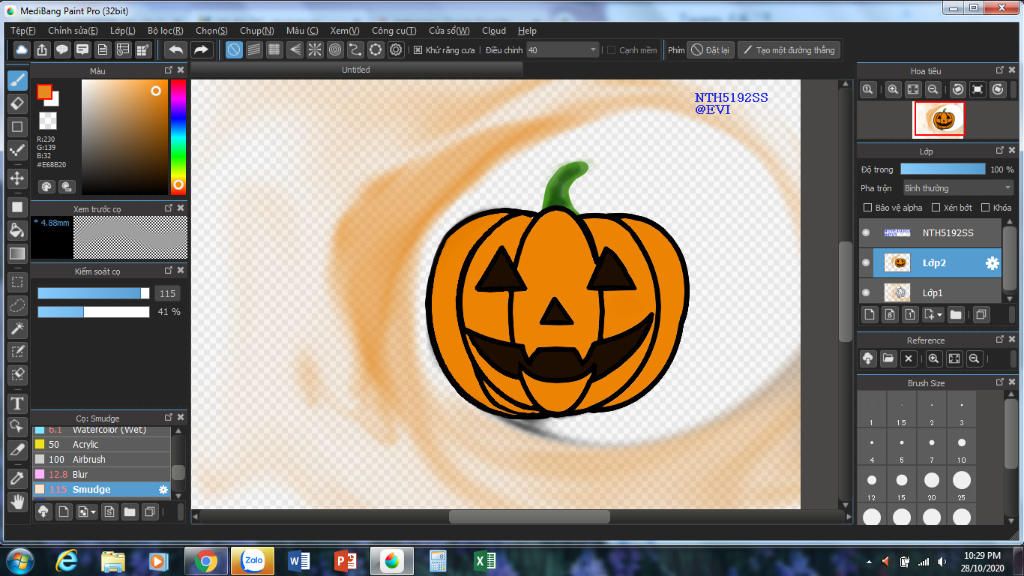Open the Bộ lọc(R) menu
The width and height of the screenshot is (1024, 576).
[x=165, y=31]
